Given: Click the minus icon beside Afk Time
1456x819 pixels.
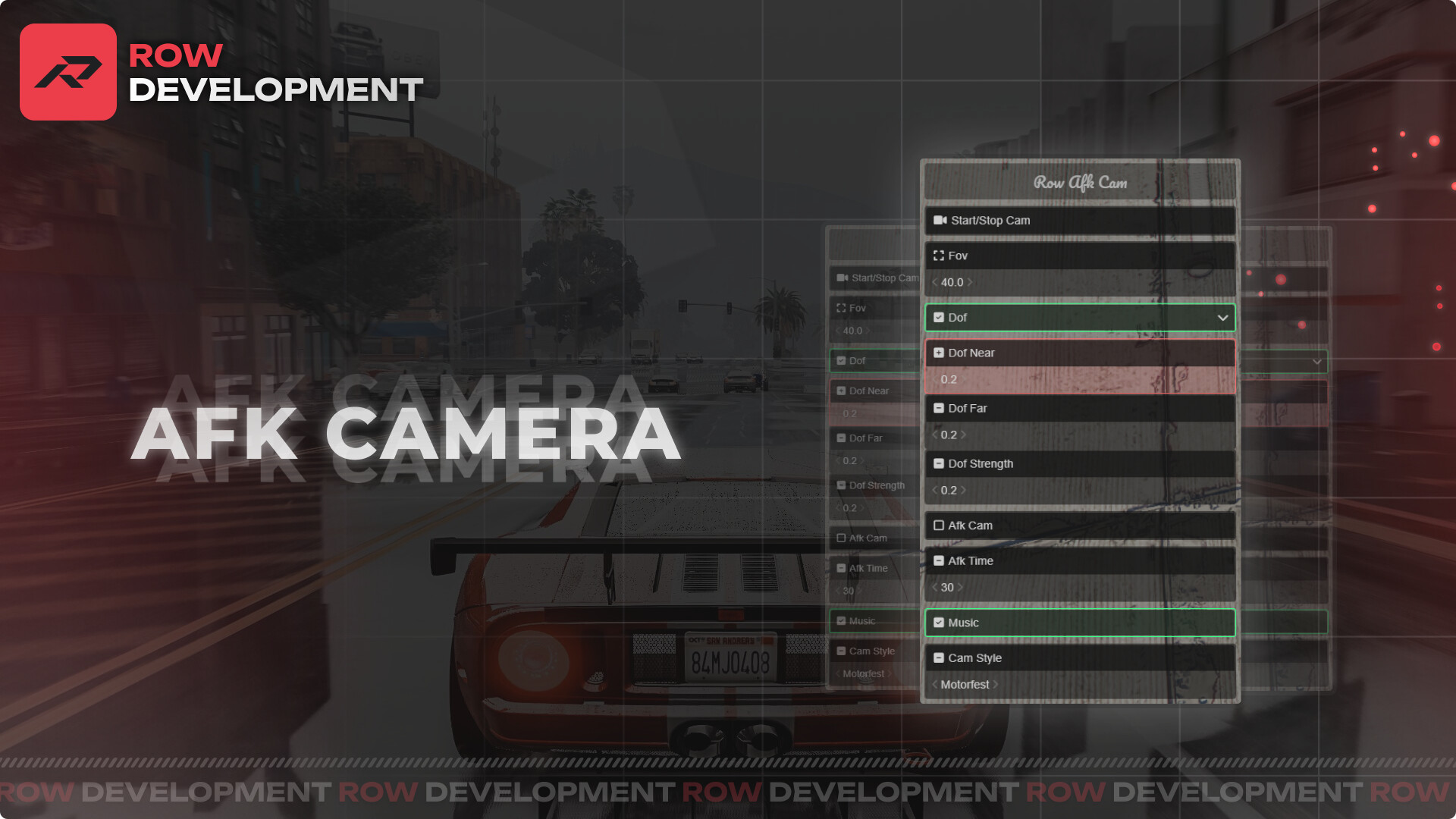Looking at the screenshot, I should coord(940,561).
